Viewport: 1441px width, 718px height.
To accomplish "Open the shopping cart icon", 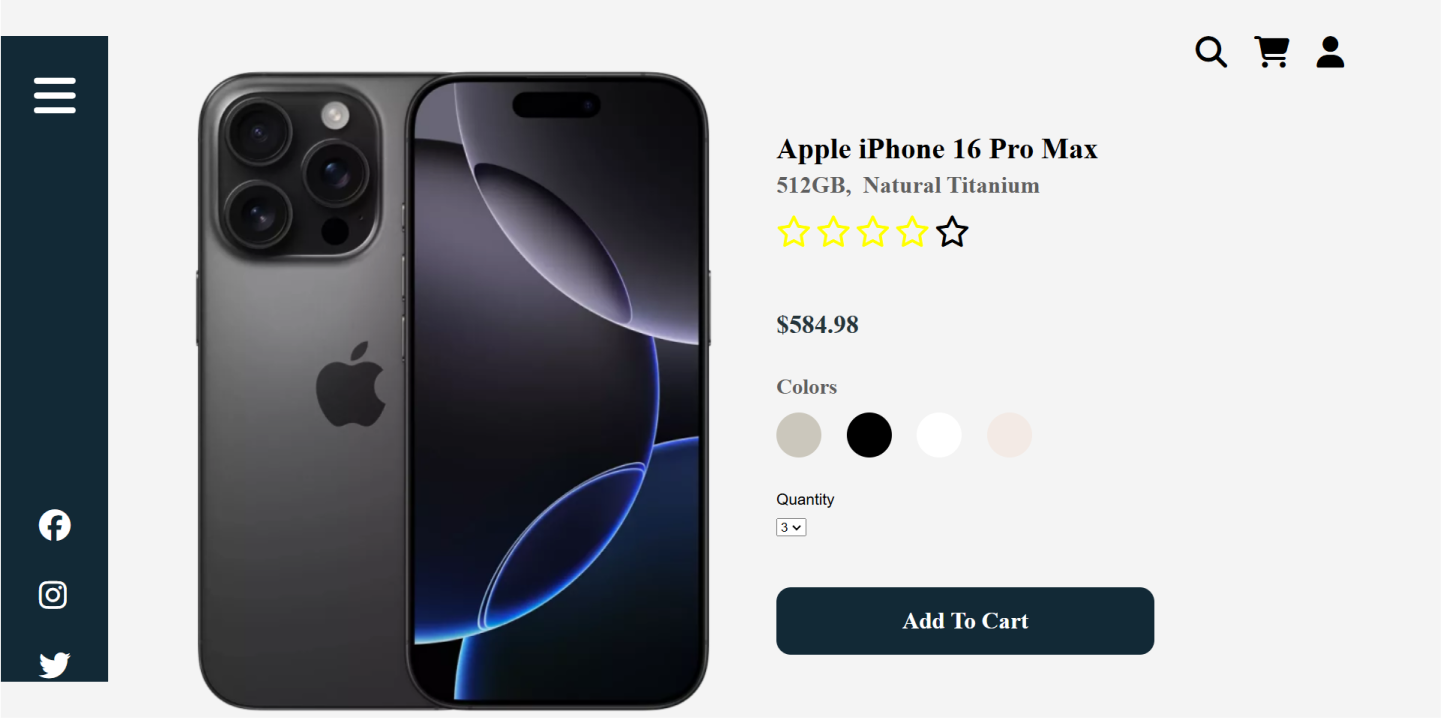I will coord(1271,52).
